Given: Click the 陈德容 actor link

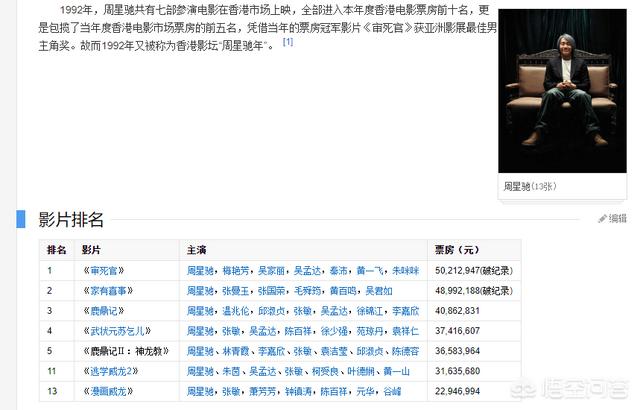Looking at the screenshot, I should coord(405,351).
